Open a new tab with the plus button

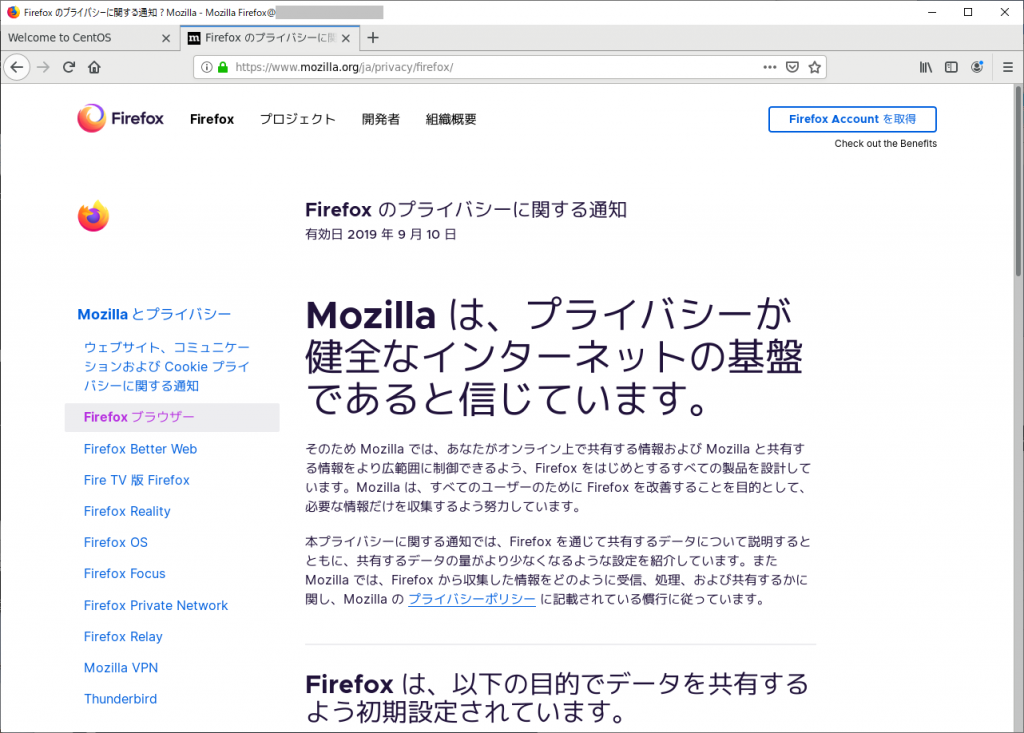tap(373, 38)
